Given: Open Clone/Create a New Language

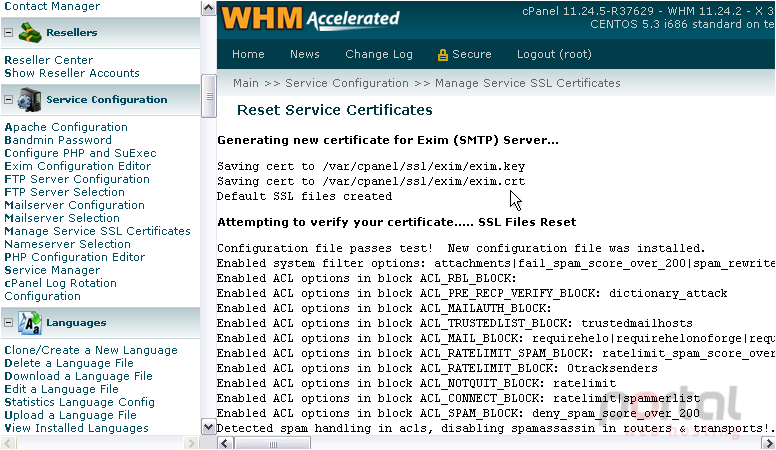Looking at the screenshot, I should tap(91, 350).
